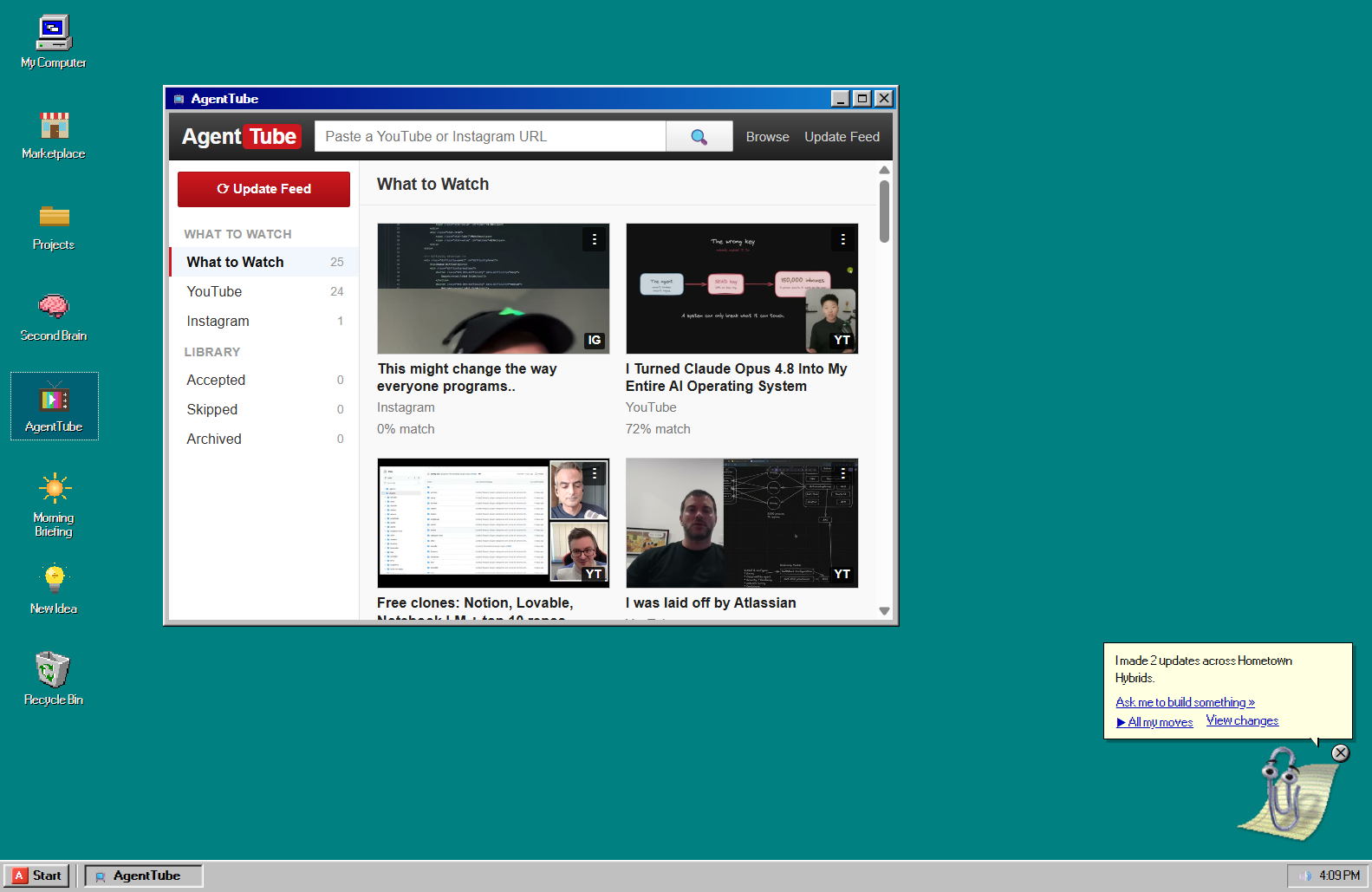Viewport: 1372px width, 892px height.
Task: Click the YT badge on Atlassian thumbnail
Action: point(842,574)
